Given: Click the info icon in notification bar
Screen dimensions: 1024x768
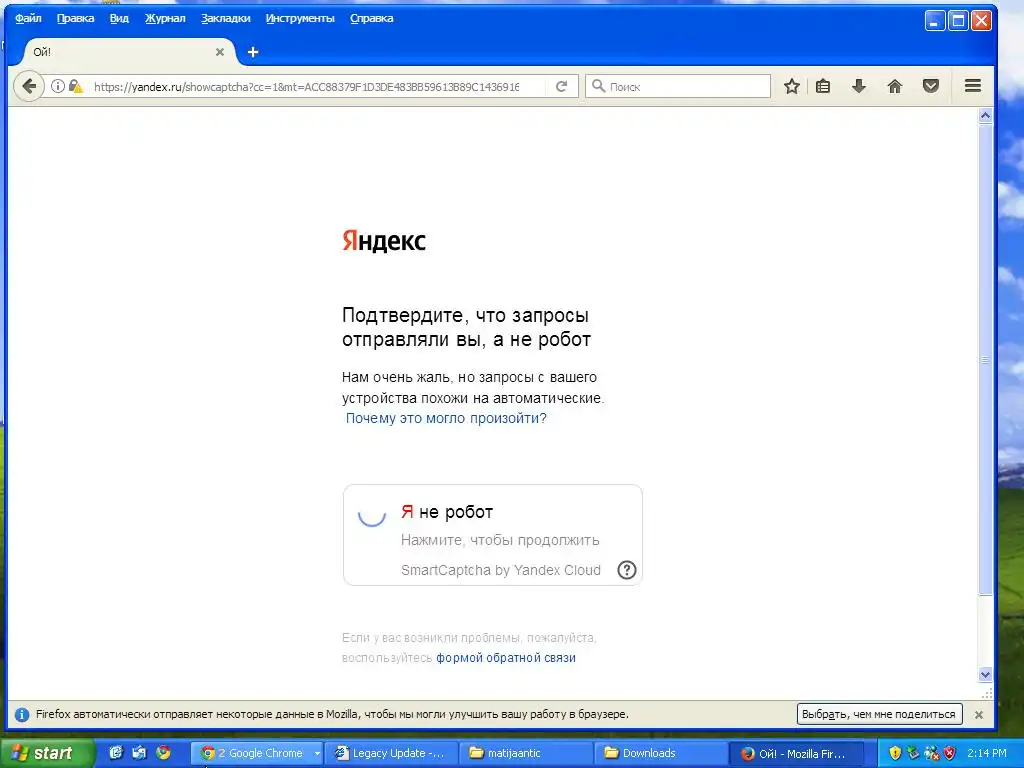Looking at the screenshot, I should pos(22,714).
